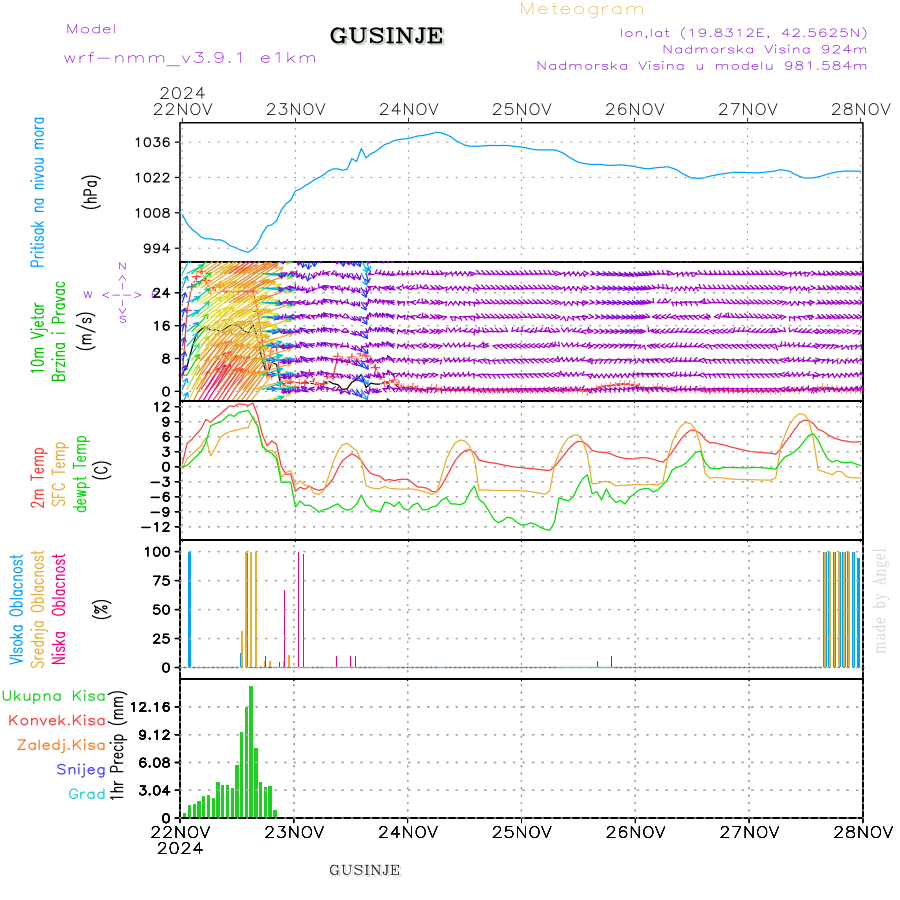Click the "Meteogram" heading text
The height and width of the screenshot is (900, 900).
pos(582,9)
